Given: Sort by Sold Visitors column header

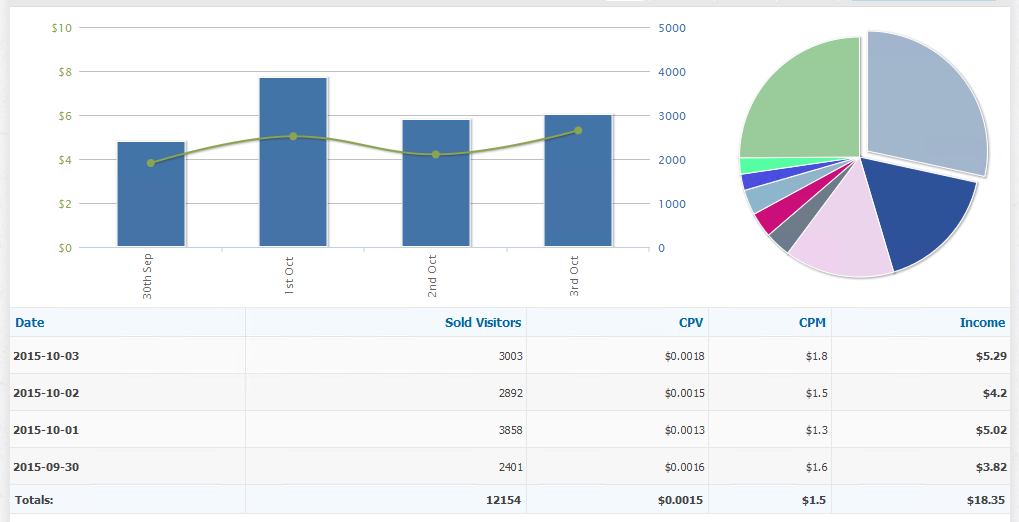Looking at the screenshot, I should 483,323.
